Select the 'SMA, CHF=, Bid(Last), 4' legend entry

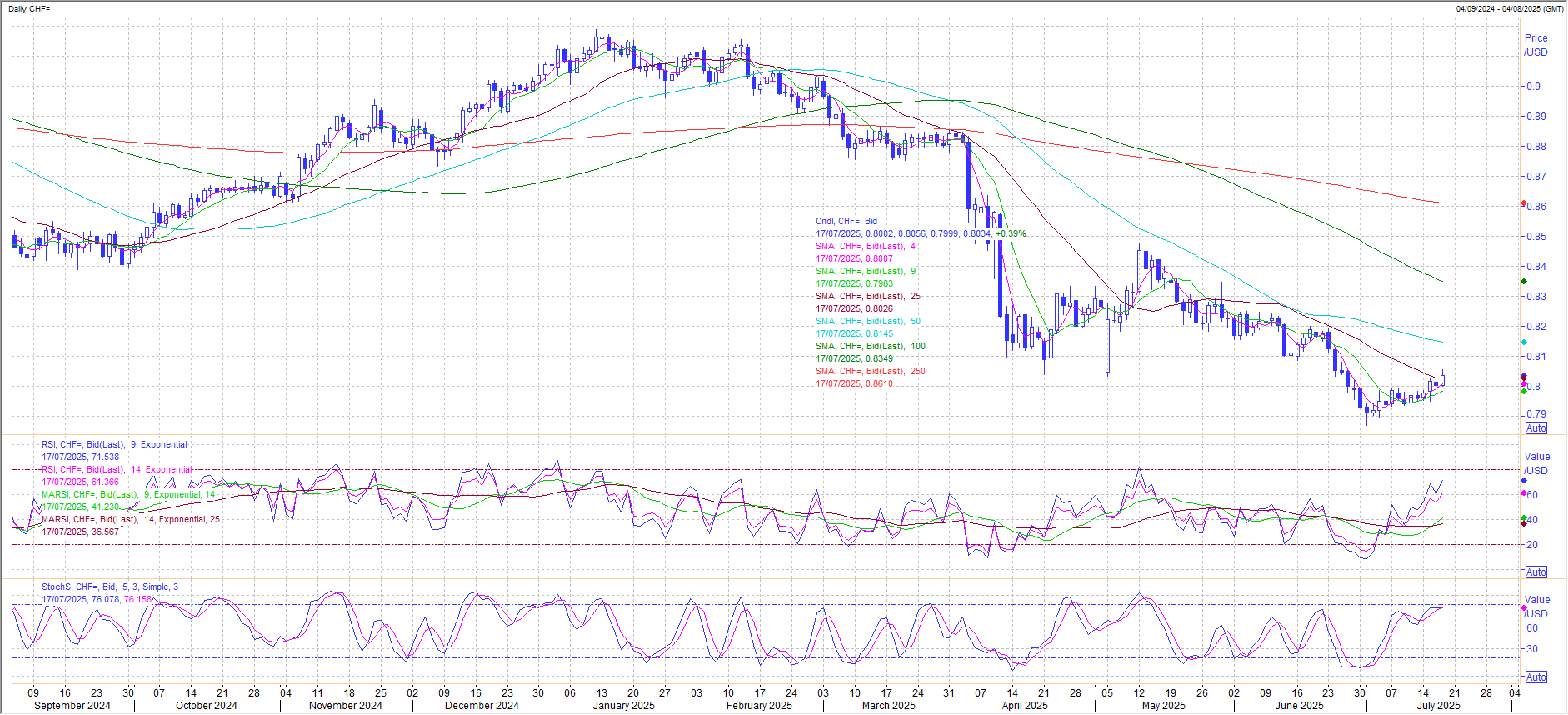866,247
